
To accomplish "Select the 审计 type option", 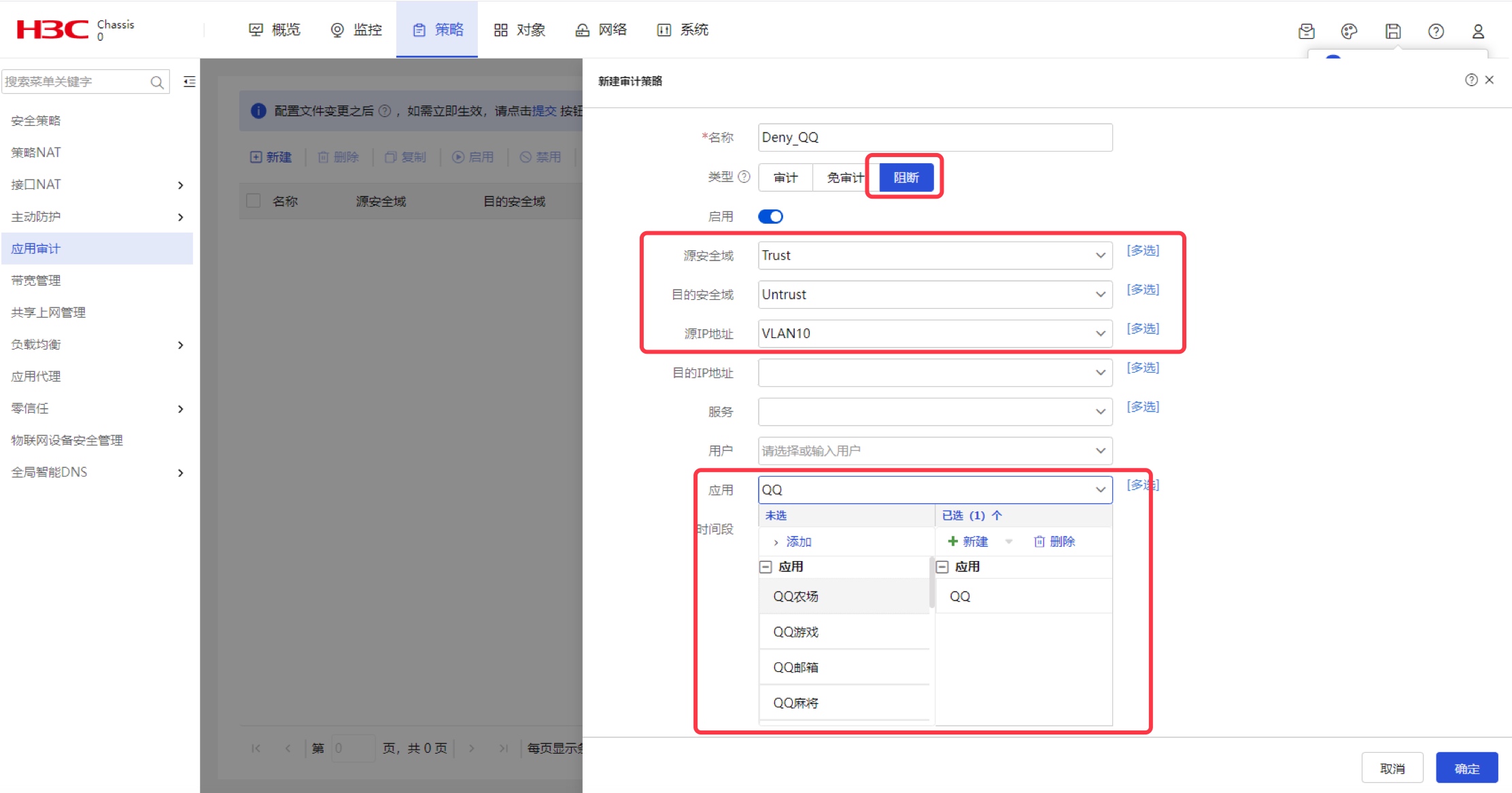I will [x=785, y=178].
